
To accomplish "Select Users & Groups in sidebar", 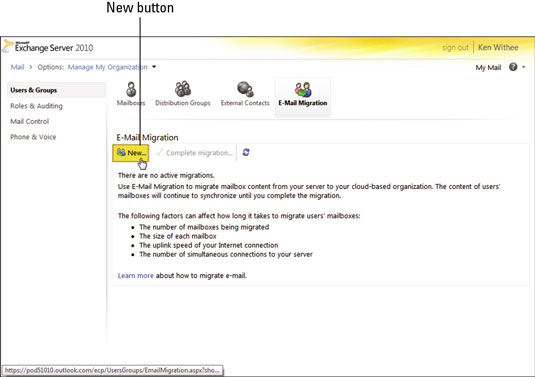I will coord(56,90).
